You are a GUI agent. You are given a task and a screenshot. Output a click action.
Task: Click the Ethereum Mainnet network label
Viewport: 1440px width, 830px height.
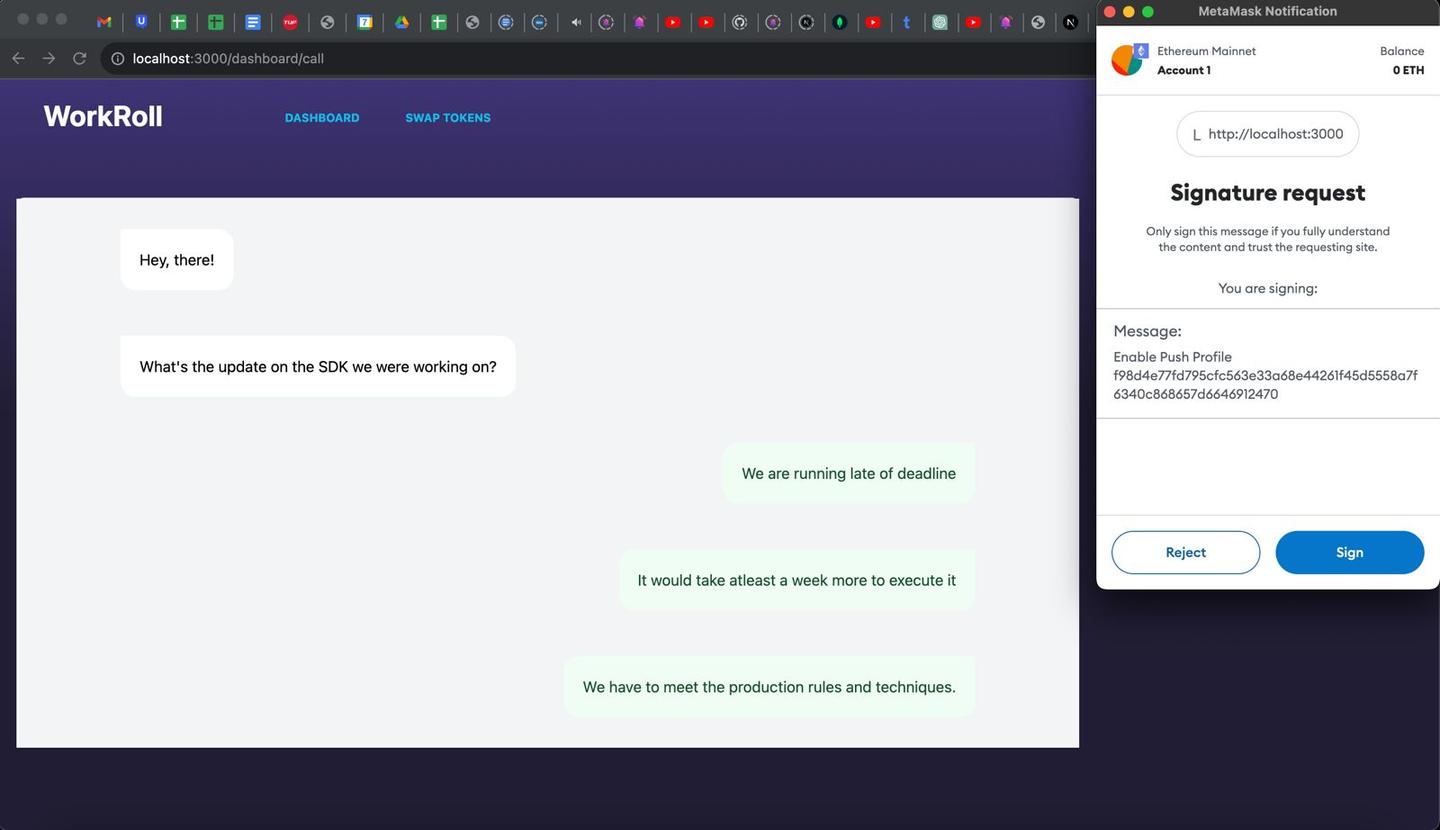[x=1206, y=51]
